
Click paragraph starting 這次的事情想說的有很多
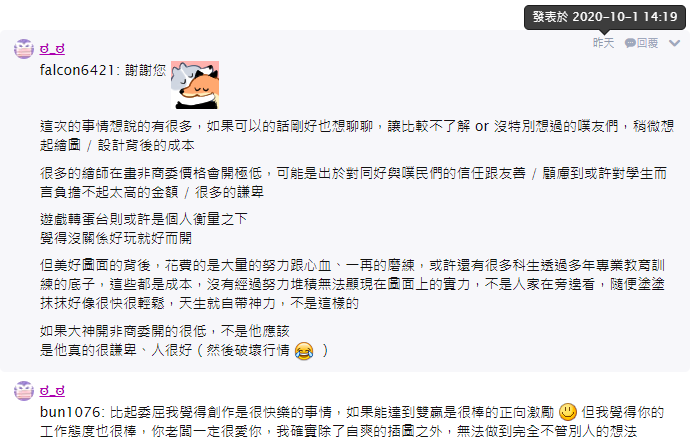coord(357,136)
